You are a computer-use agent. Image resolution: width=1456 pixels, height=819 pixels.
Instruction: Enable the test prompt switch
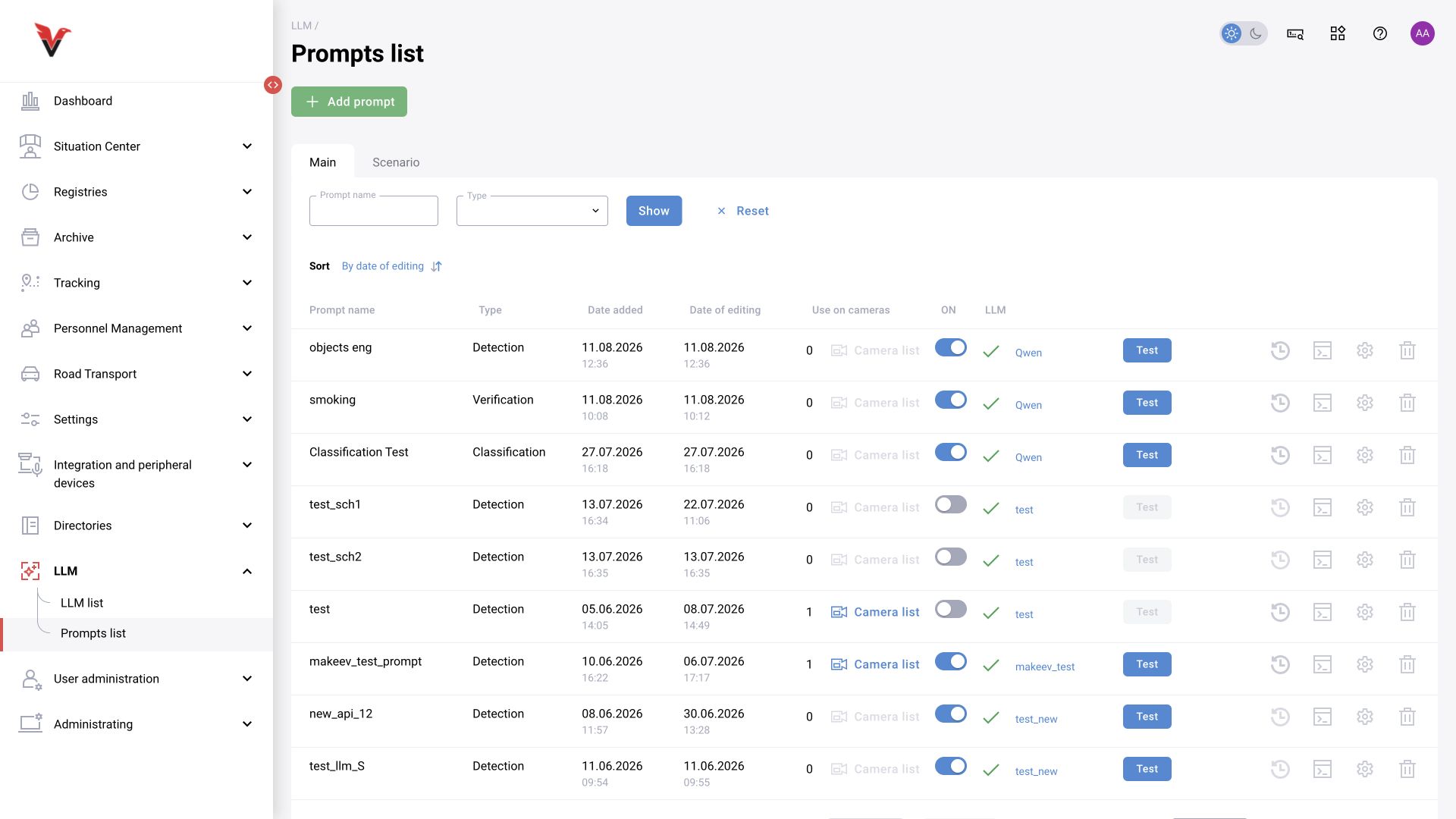[951, 609]
